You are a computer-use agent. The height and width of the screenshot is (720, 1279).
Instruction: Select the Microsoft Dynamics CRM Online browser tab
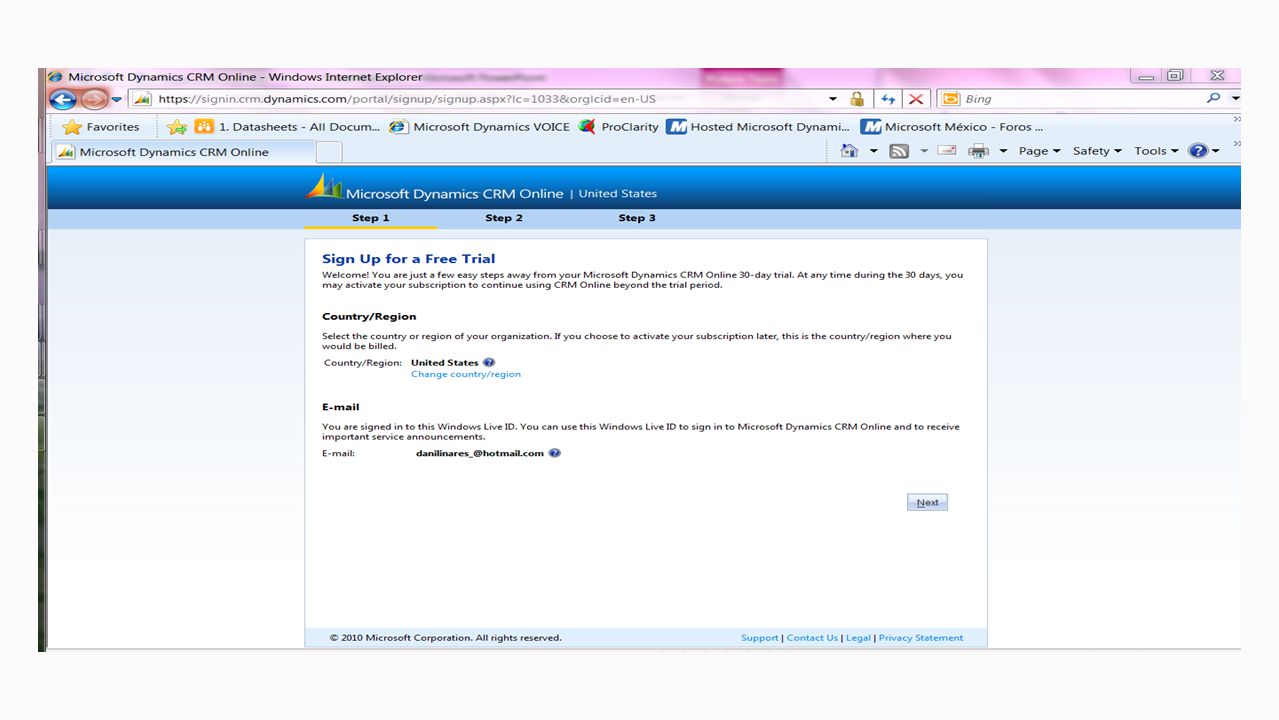[185, 152]
